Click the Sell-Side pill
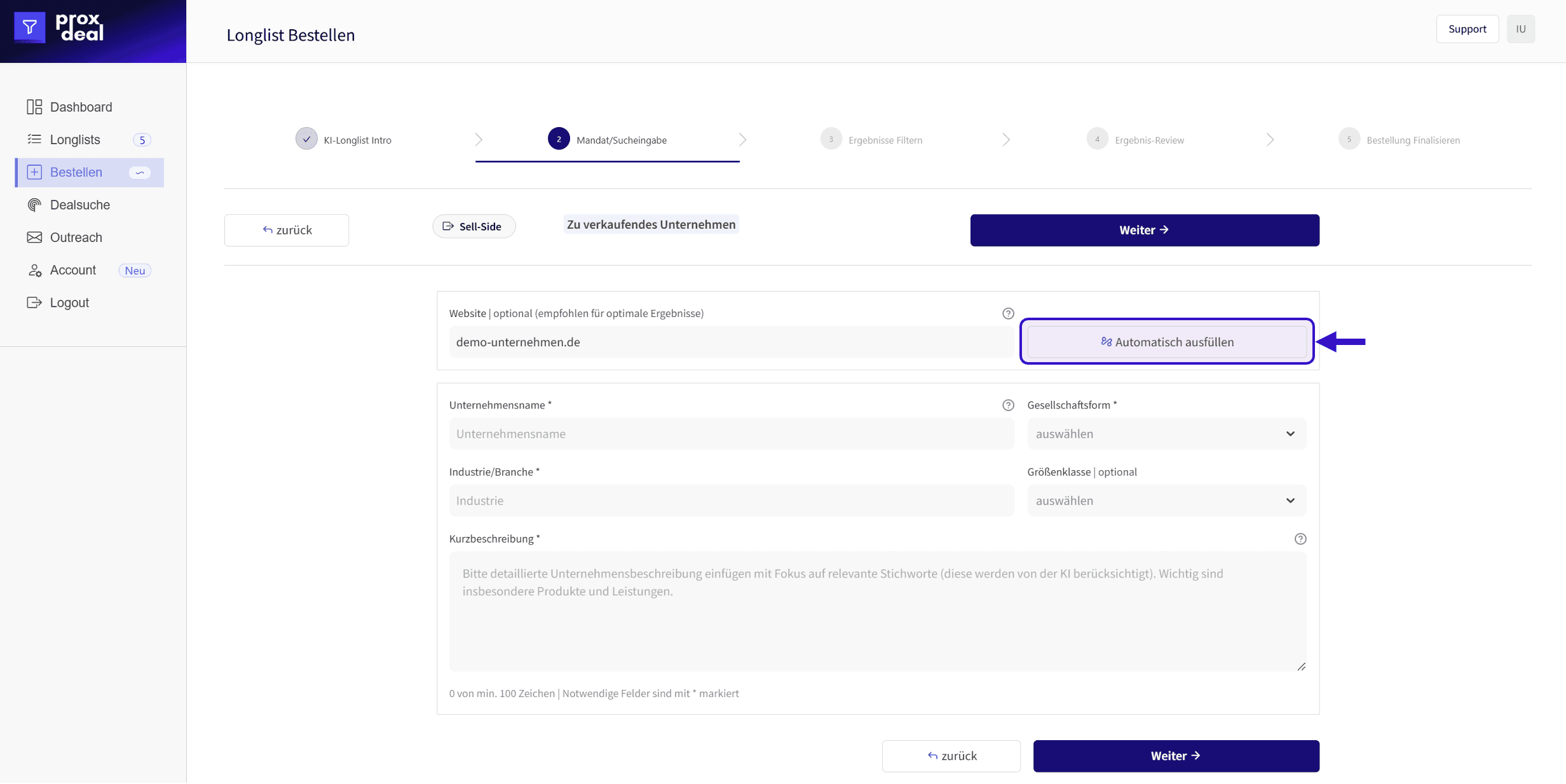Screen dimensions: 1566x784 tap(474, 226)
